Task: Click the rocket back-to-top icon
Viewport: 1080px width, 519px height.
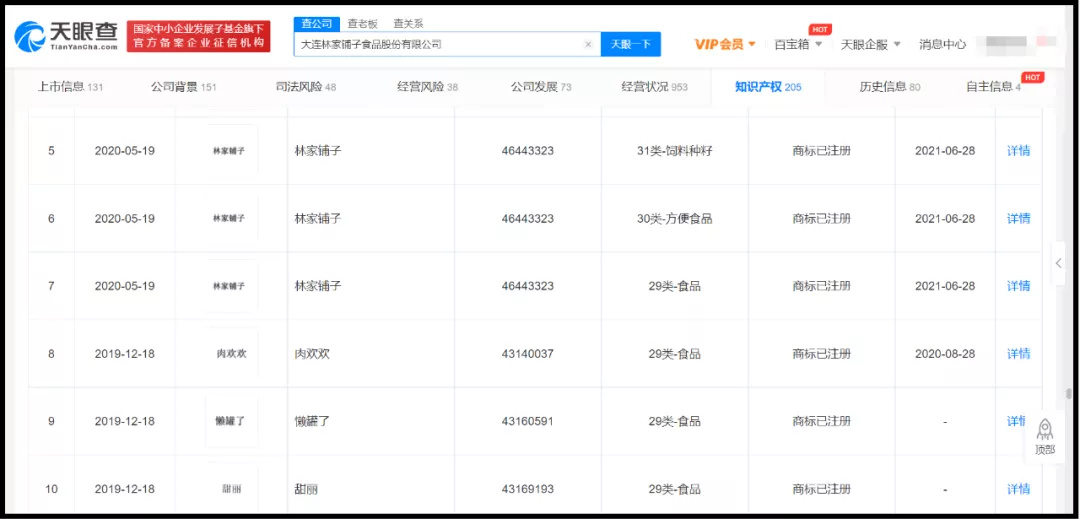Action: (1044, 429)
